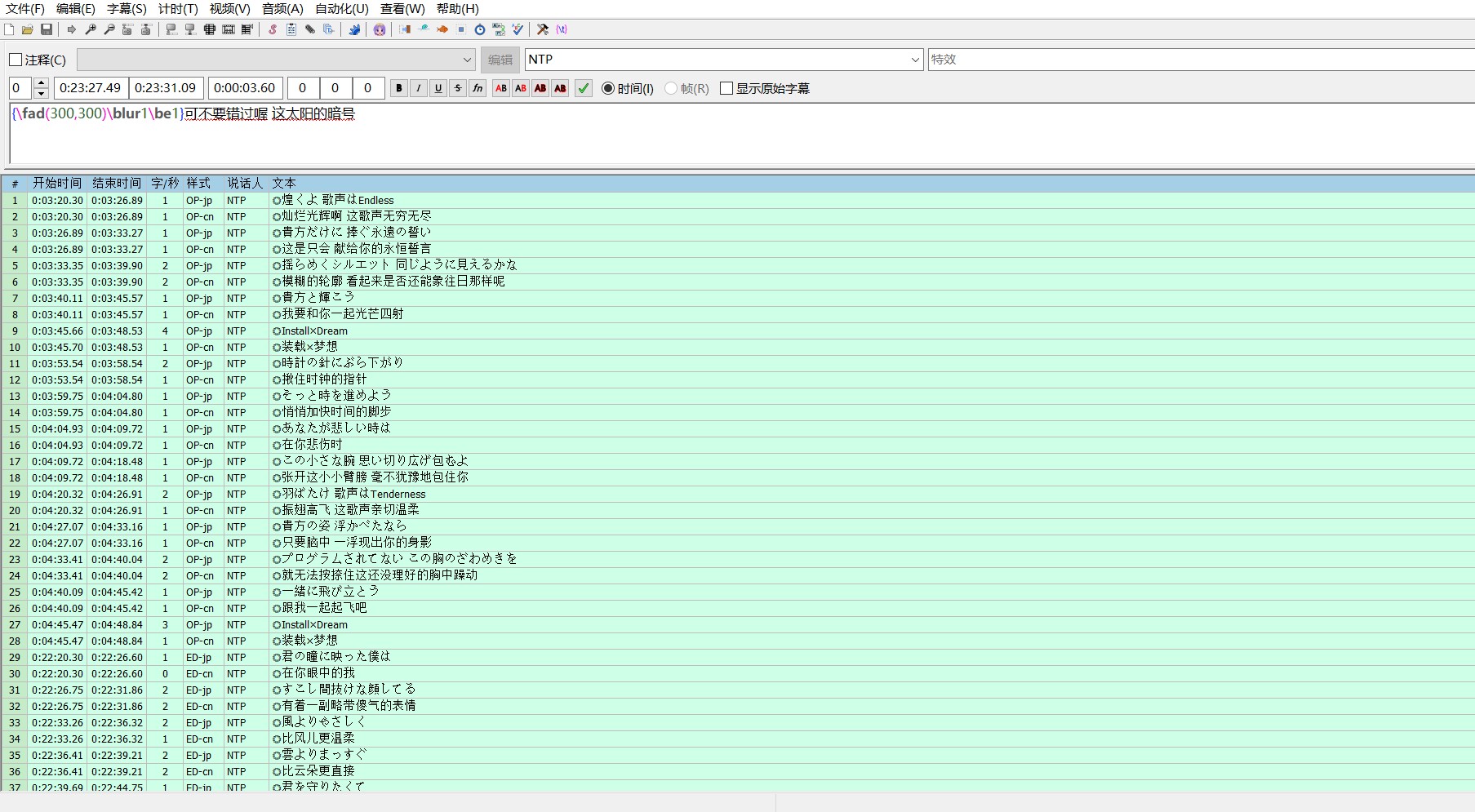Expand the NTP actor dropdown
Viewport: 1475px width, 812px height.
(915, 60)
